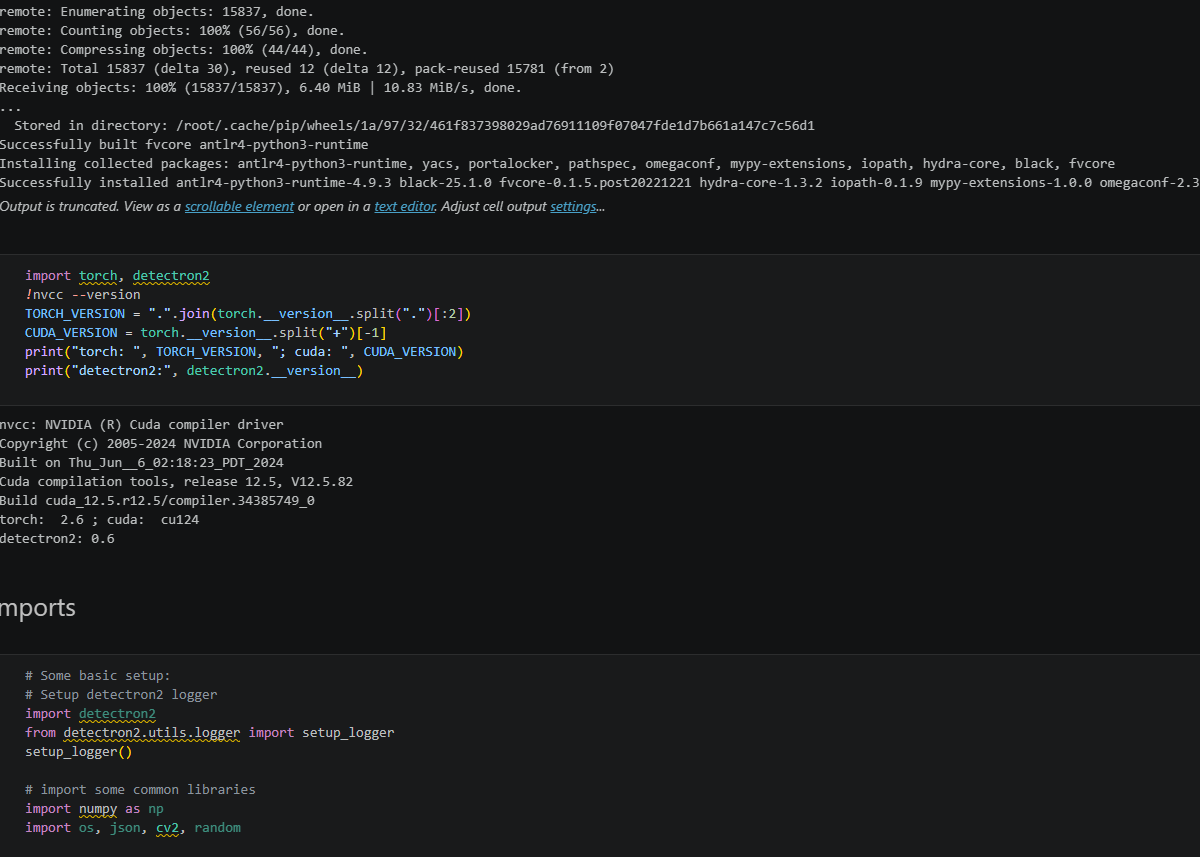Click '# import some common libraries' comment
Image resolution: width=1200 pixels, height=857 pixels.
[x=140, y=789]
